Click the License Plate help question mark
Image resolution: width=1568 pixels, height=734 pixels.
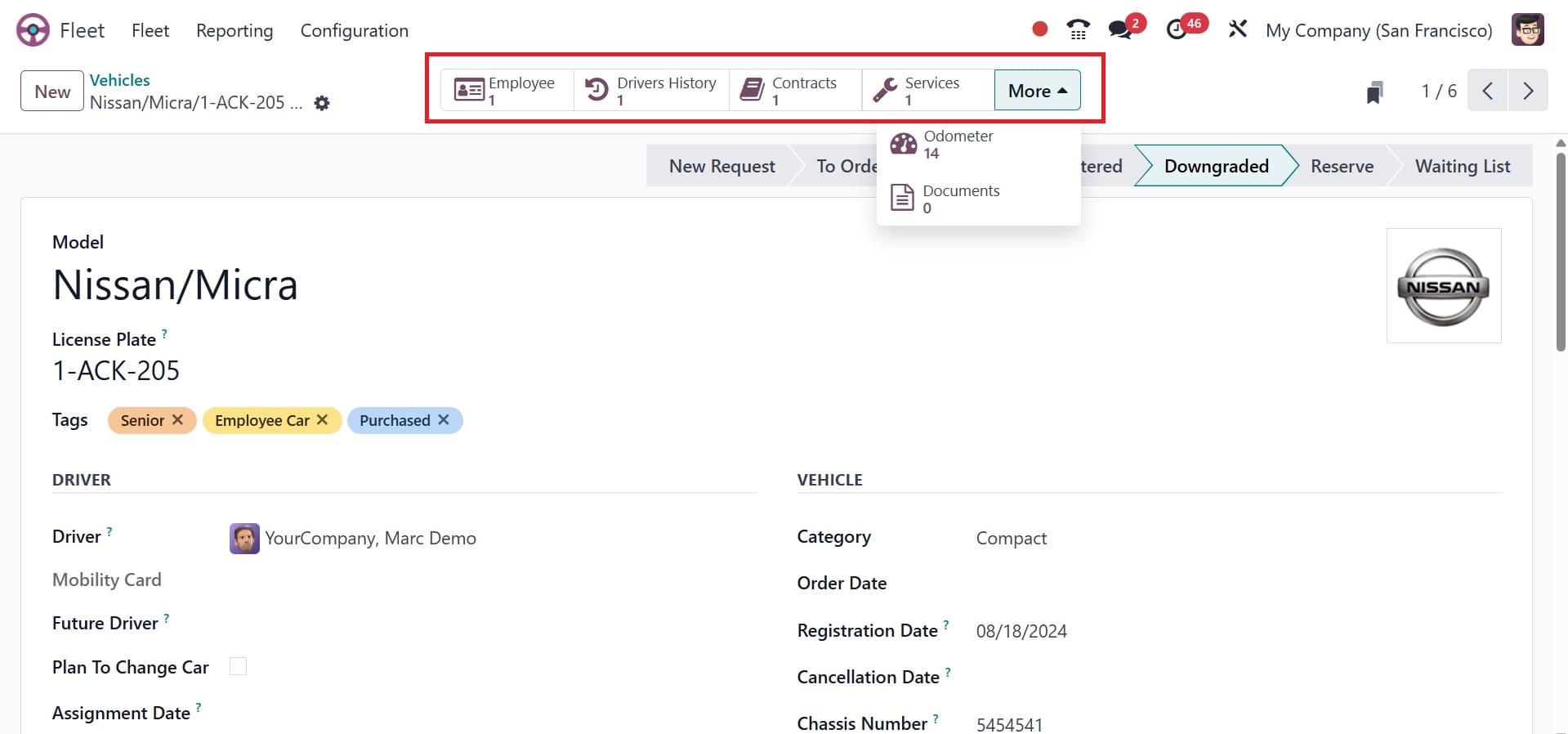164,333
